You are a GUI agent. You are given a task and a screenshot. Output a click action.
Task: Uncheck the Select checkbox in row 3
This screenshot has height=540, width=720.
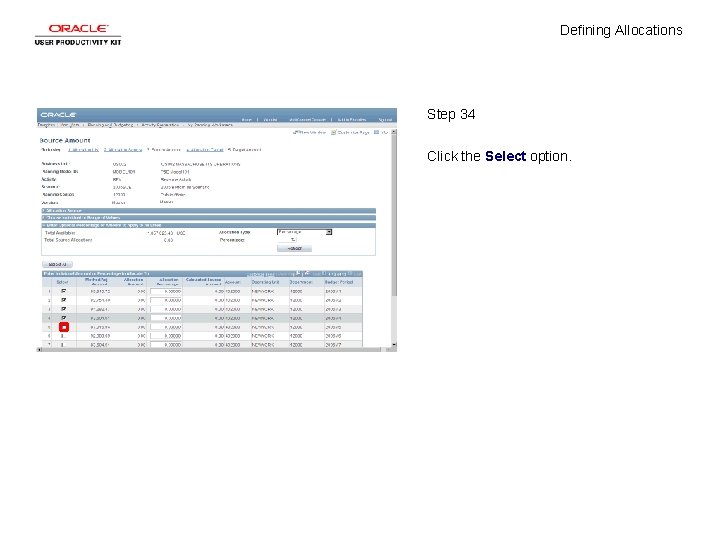63,309
